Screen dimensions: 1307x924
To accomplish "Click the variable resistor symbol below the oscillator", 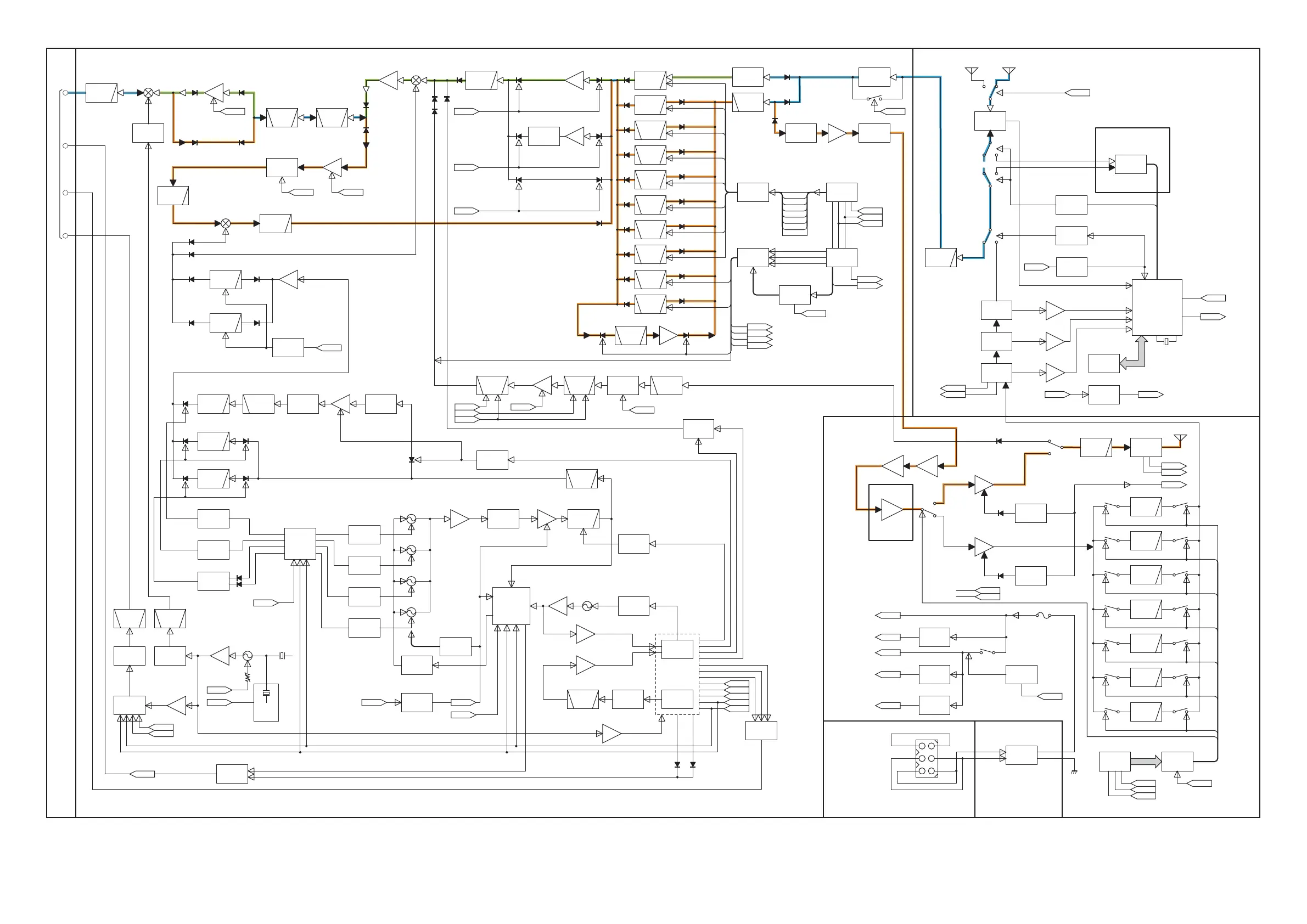I will pos(248,677).
